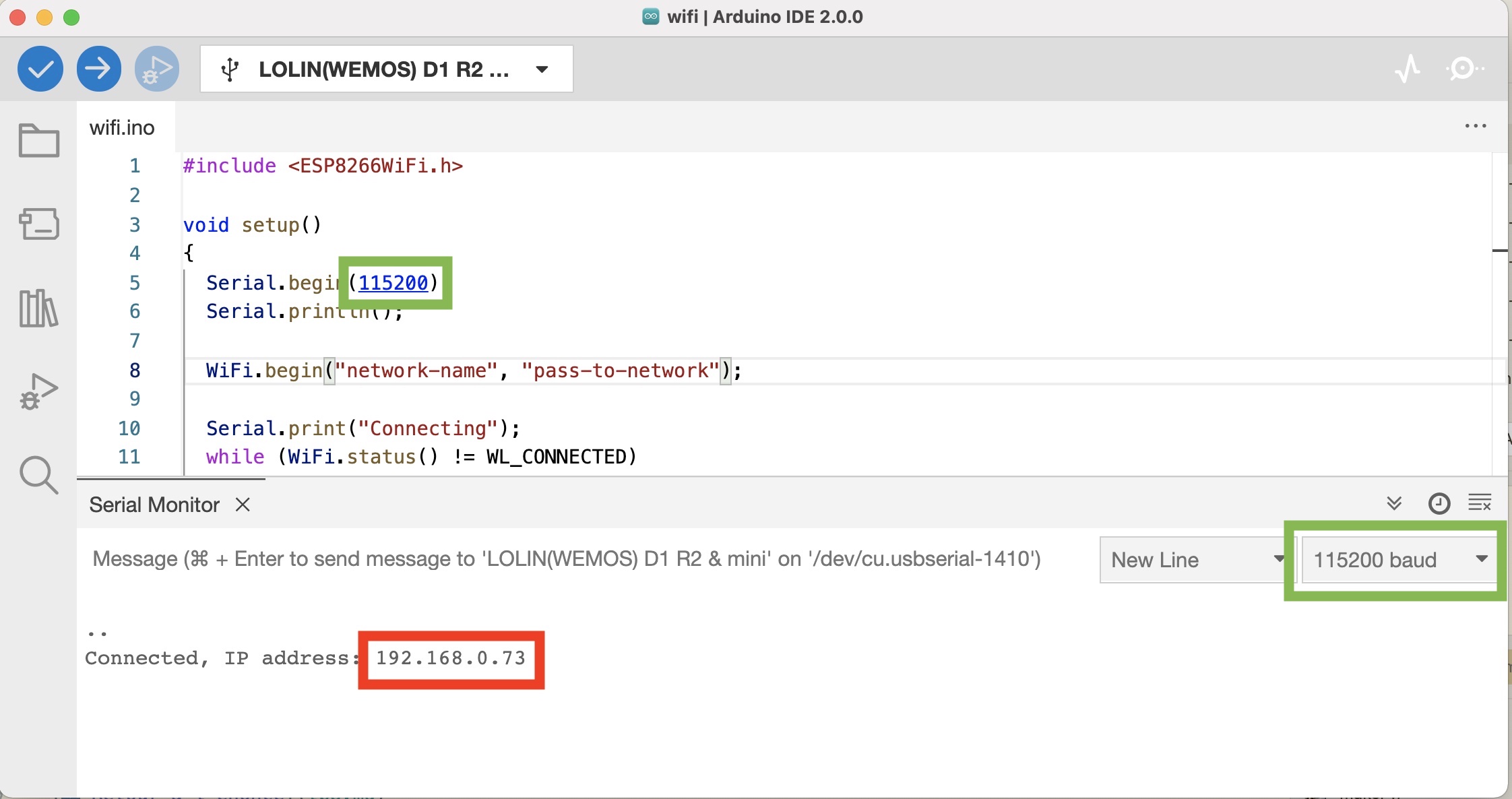Open the Serial Plotter icon
Screen dimensions: 1512x799
click(x=1408, y=69)
